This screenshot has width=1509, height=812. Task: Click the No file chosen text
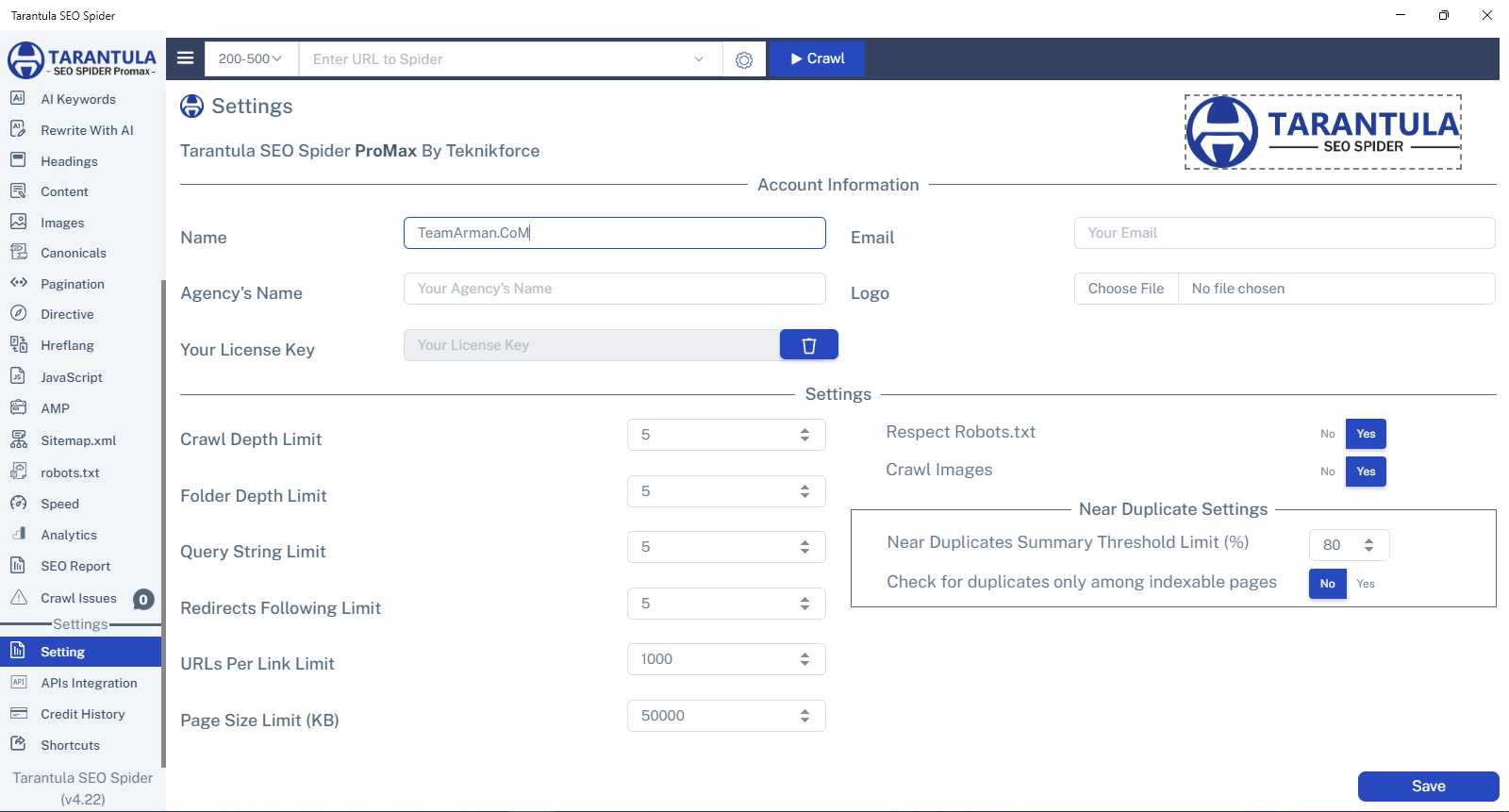pyautogui.click(x=1238, y=289)
